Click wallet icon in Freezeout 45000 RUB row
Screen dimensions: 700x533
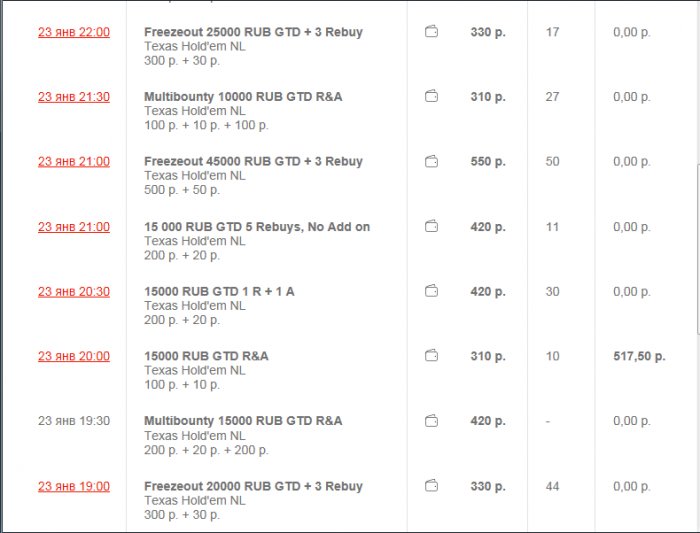click(x=432, y=161)
